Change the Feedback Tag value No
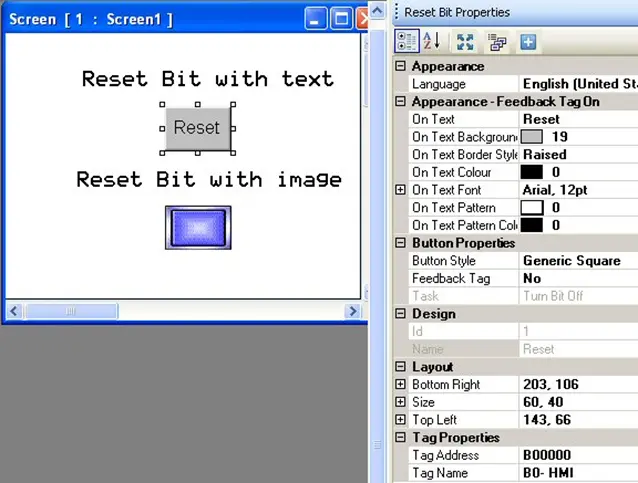The width and height of the screenshot is (638, 483). pyautogui.click(x=579, y=278)
